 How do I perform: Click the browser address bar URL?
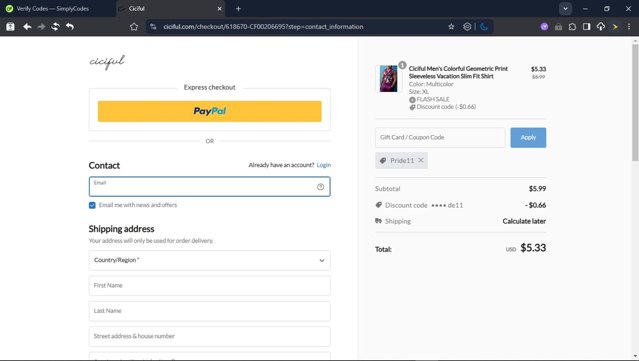[x=263, y=26]
